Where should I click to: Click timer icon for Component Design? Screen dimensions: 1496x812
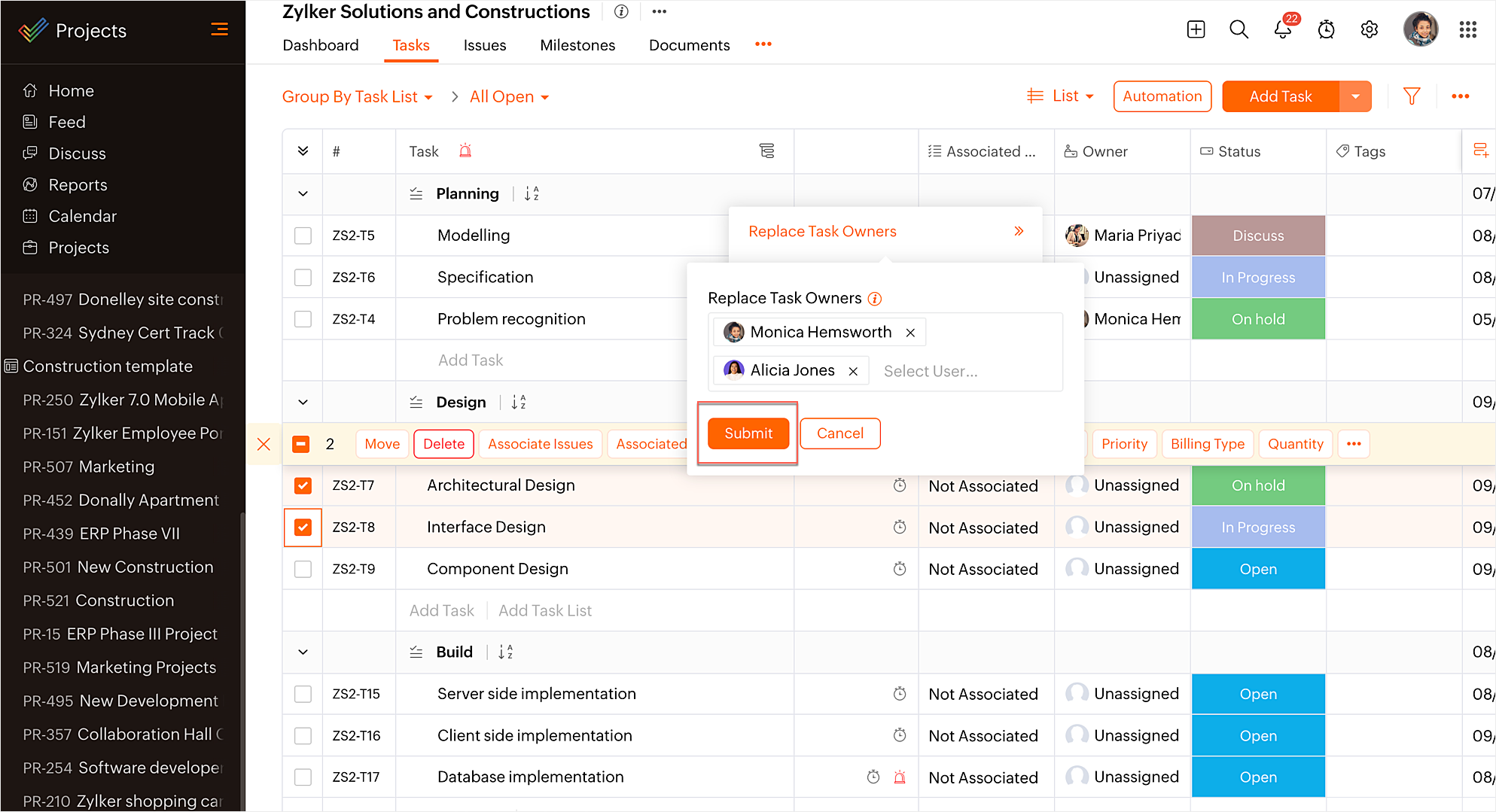[x=899, y=569]
